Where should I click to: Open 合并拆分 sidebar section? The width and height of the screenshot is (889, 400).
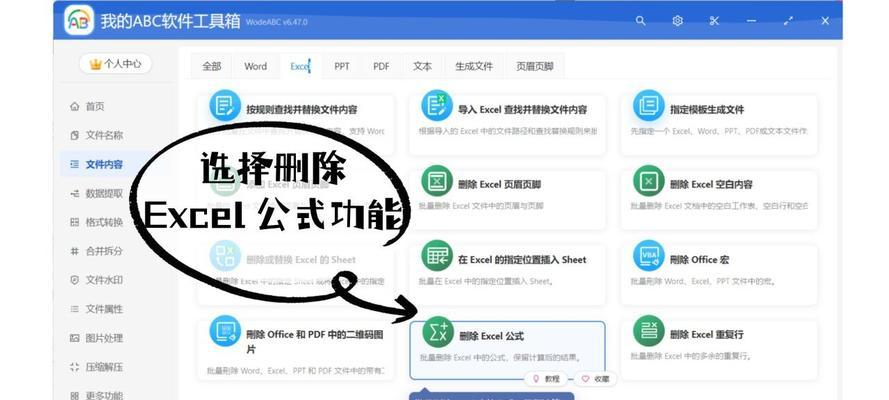[104, 251]
